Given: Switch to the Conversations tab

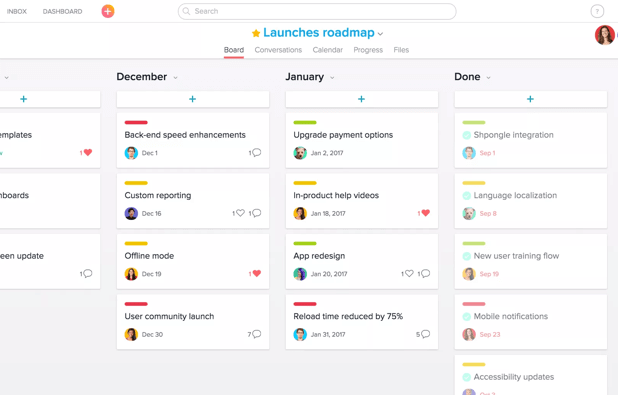Looking at the screenshot, I should click(278, 50).
